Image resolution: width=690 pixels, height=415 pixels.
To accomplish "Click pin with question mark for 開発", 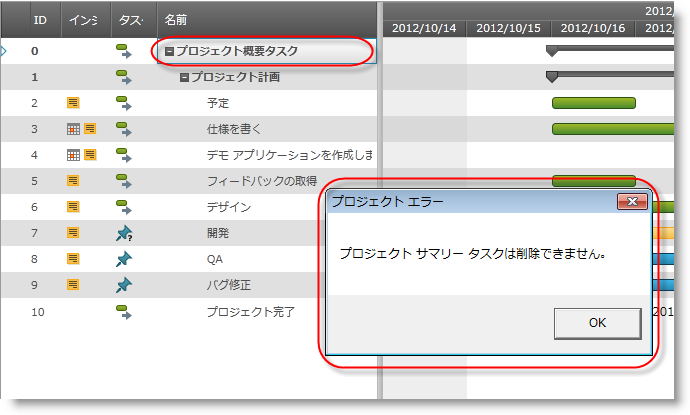I will [x=124, y=233].
